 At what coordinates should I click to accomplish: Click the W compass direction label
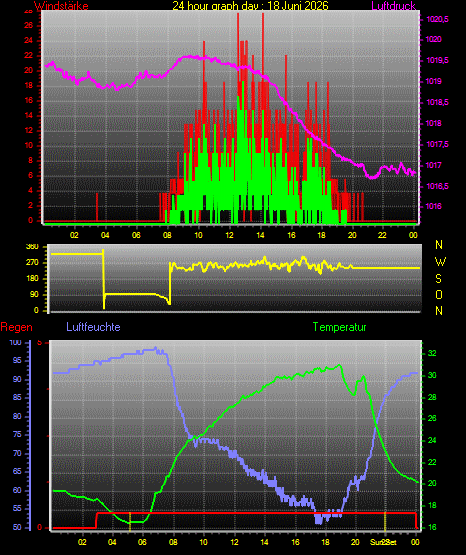coord(440,262)
